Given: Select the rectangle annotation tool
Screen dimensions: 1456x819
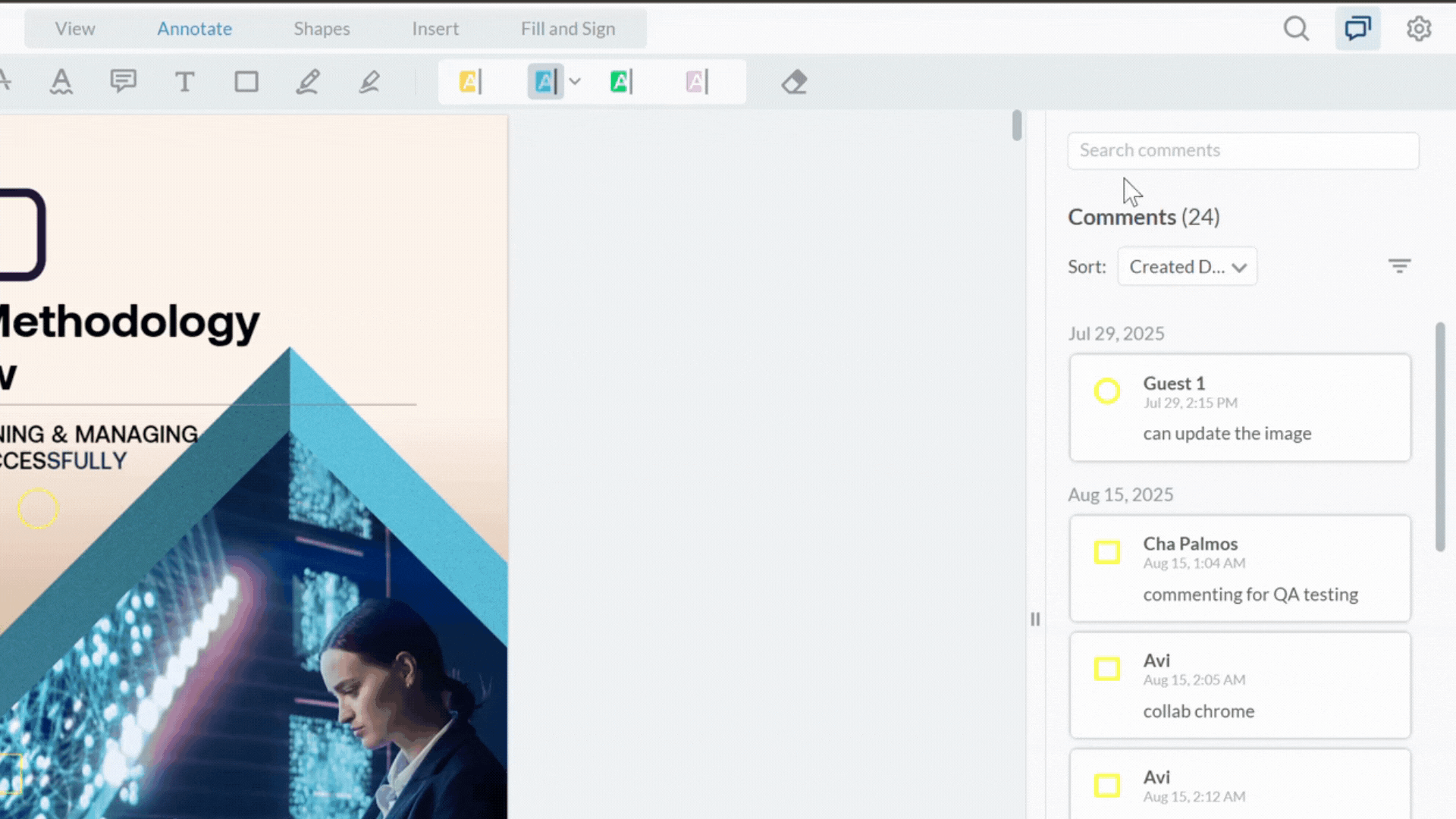Looking at the screenshot, I should coord(246,82).
